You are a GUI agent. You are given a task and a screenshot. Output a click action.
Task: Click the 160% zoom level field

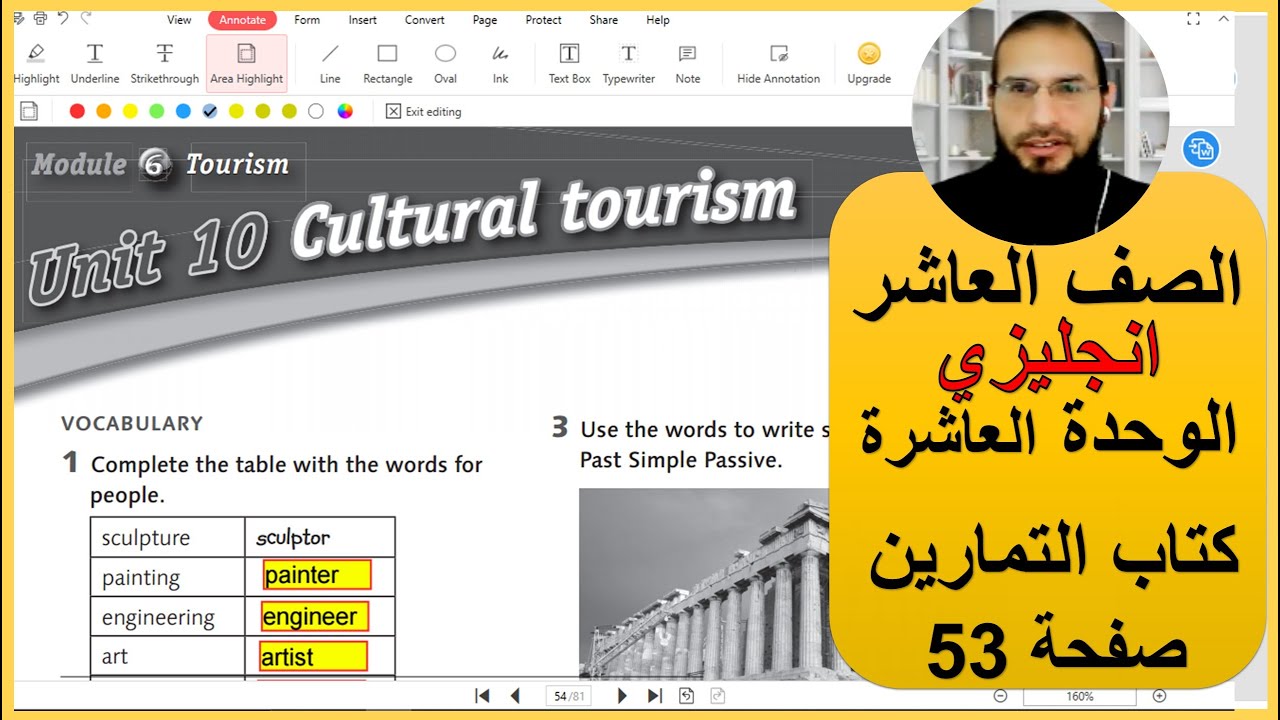tap(1080, 696)
